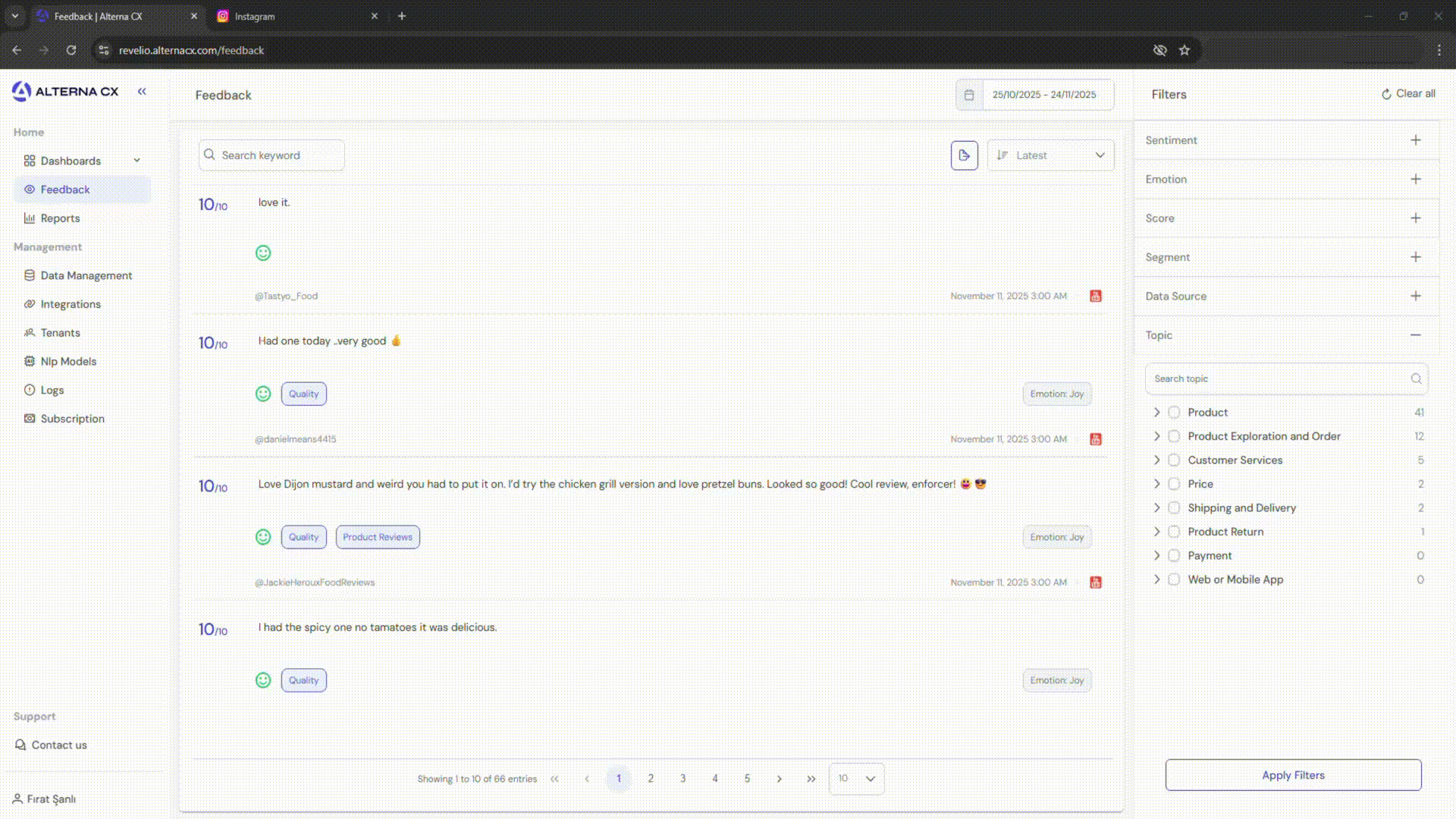Viewport: 1456px width, 819px height.
Task: Check the Customer Services topic checkbox
Action: [x=1174, y=460]
